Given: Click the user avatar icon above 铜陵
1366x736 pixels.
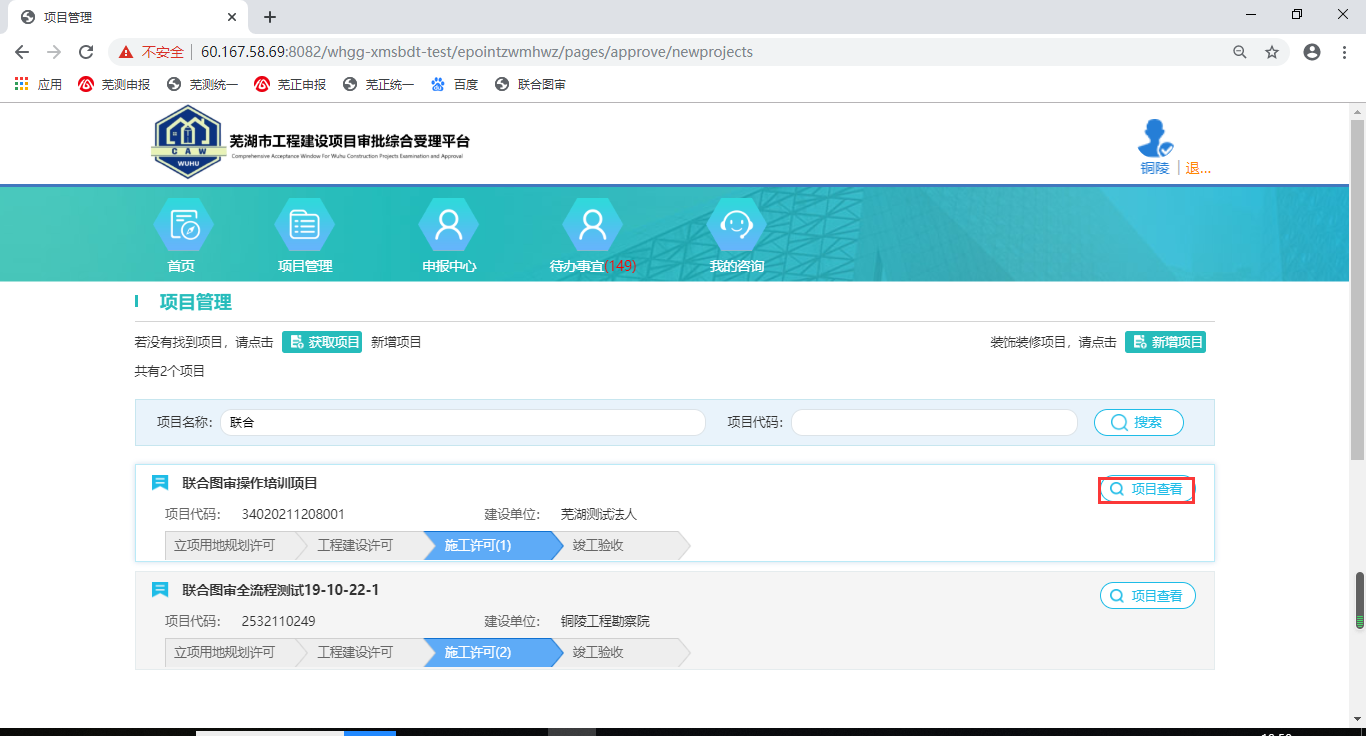Looking at the screenshot, I should [x=1155, y=138].
